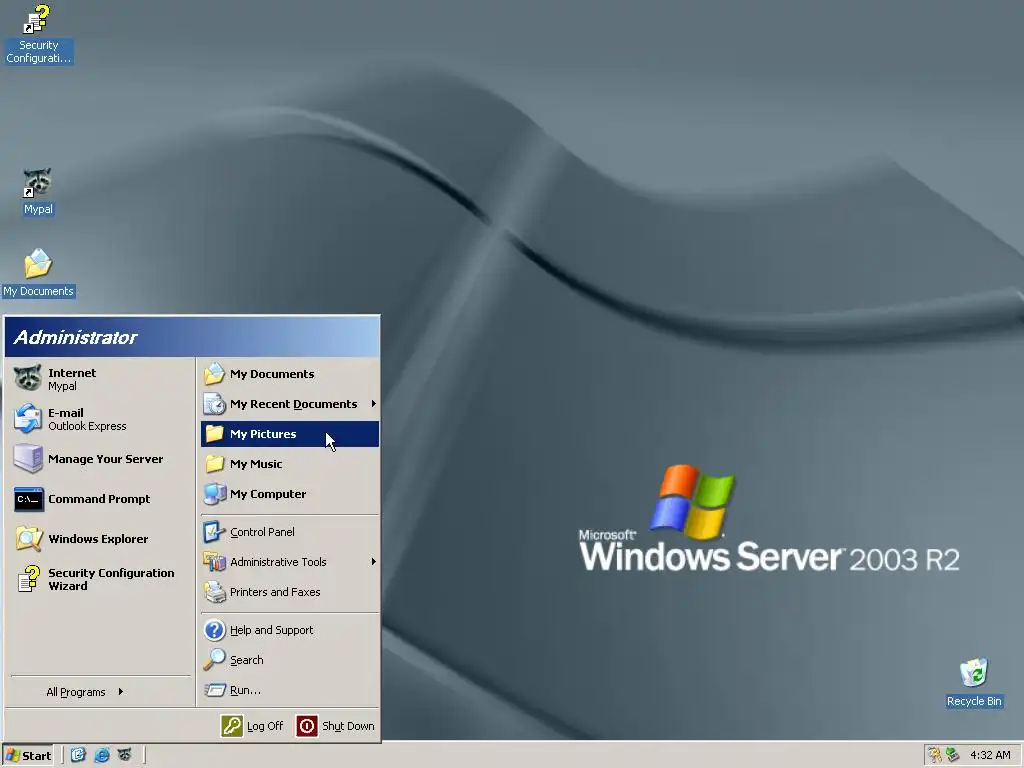The image size is (1024, 768).
Task: Click the Outlook Express envelope icon
Action: [x=28, y=419]
